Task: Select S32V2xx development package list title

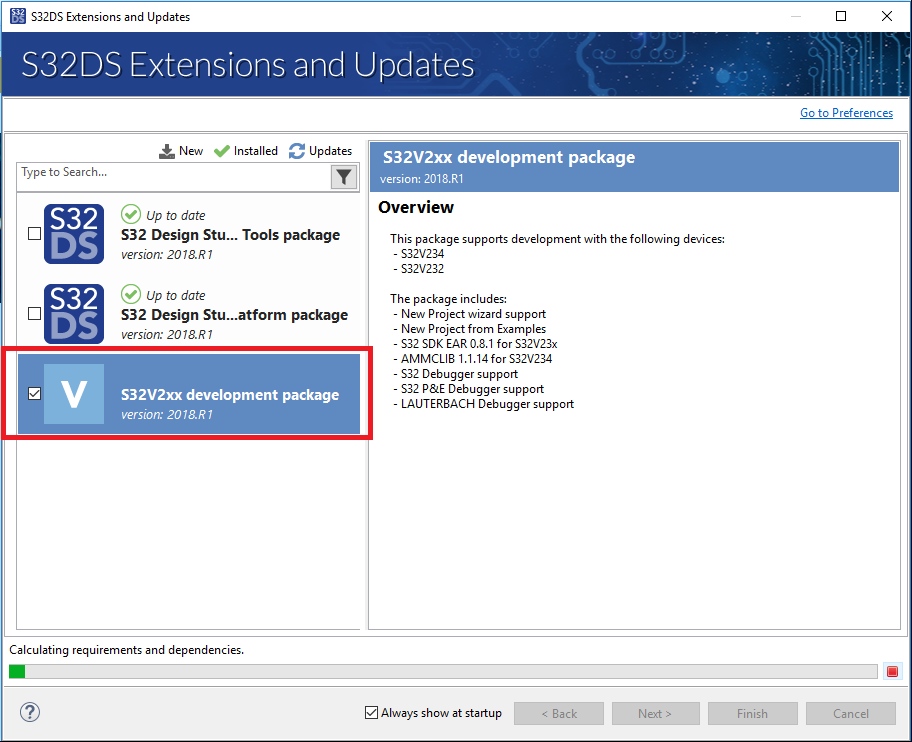Action: tap(230, 395)
